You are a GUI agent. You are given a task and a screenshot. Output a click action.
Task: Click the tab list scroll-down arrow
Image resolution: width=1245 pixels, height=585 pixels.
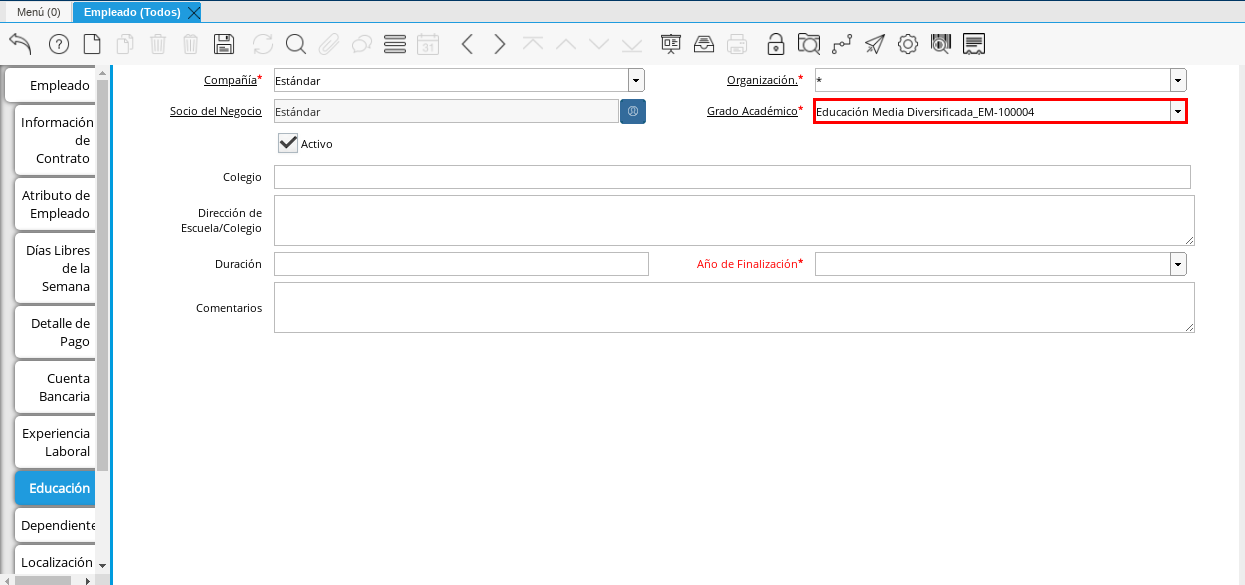pyautogui.click(x=101, y=566)
